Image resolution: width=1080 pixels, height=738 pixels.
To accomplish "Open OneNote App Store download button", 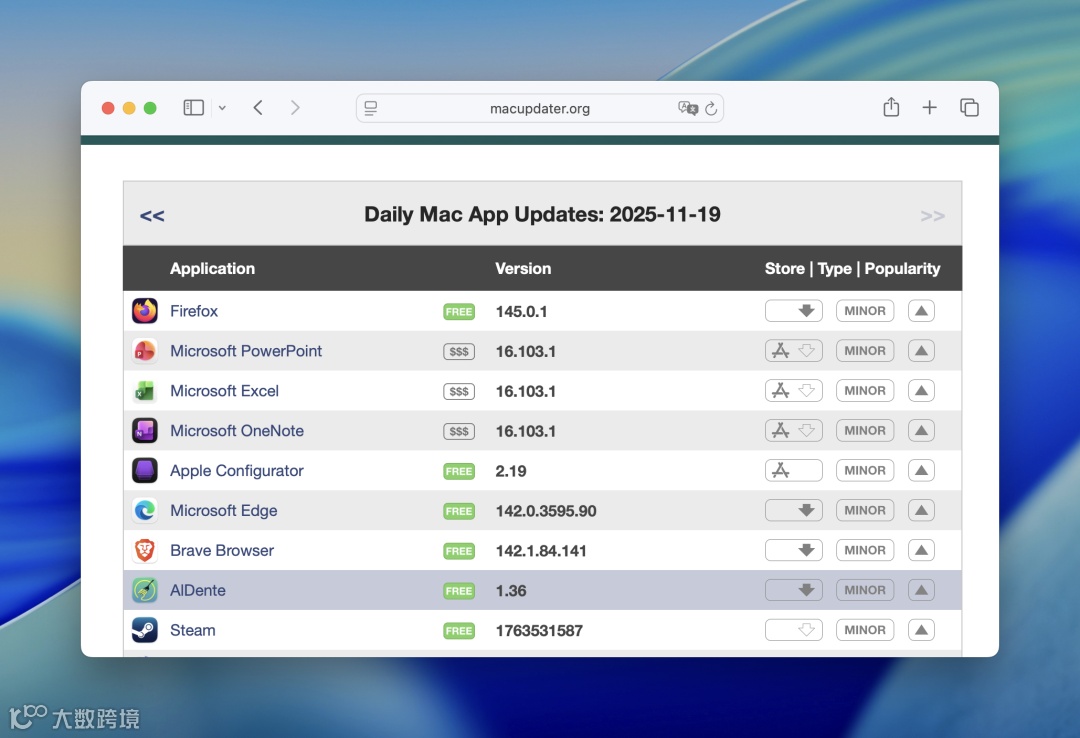I will tap(793, 431).
